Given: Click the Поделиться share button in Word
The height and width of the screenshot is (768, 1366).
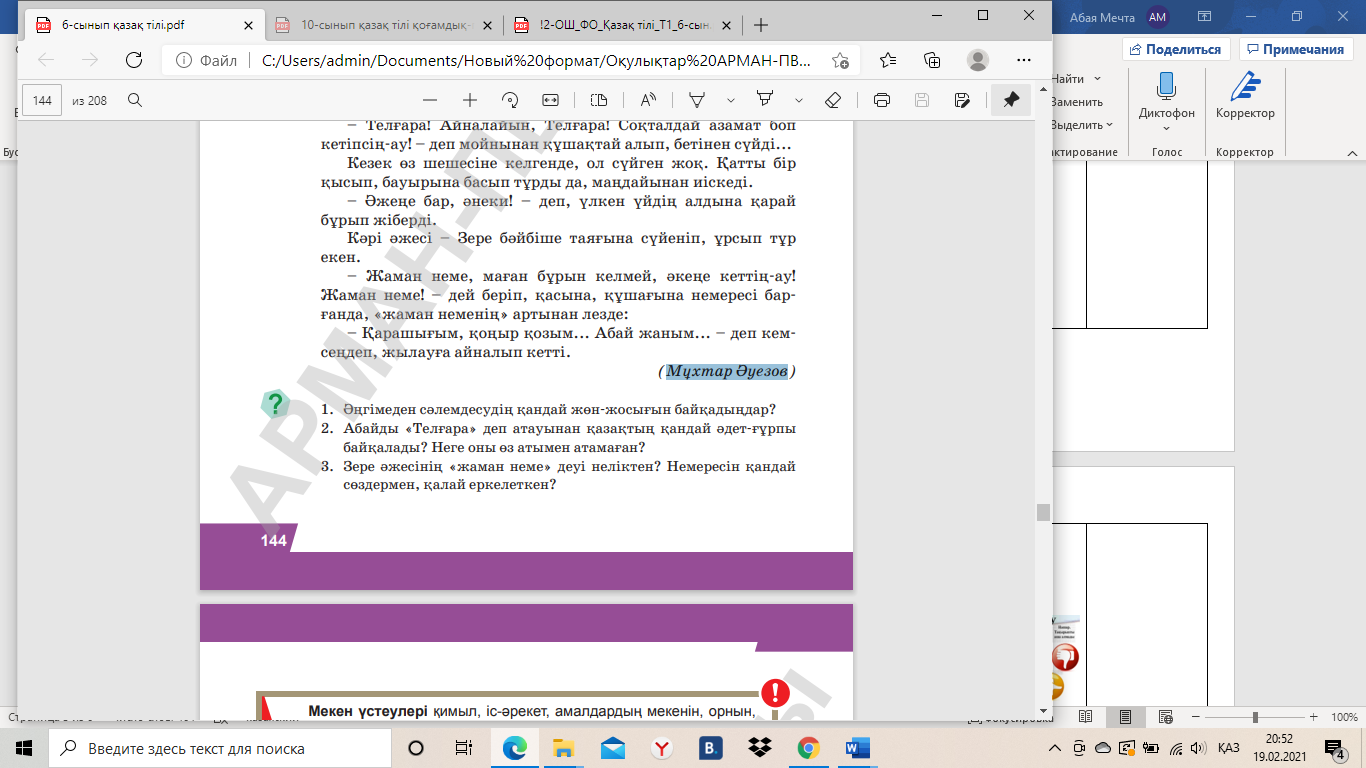Looking at the screenshot, I should coord(1176,49).
